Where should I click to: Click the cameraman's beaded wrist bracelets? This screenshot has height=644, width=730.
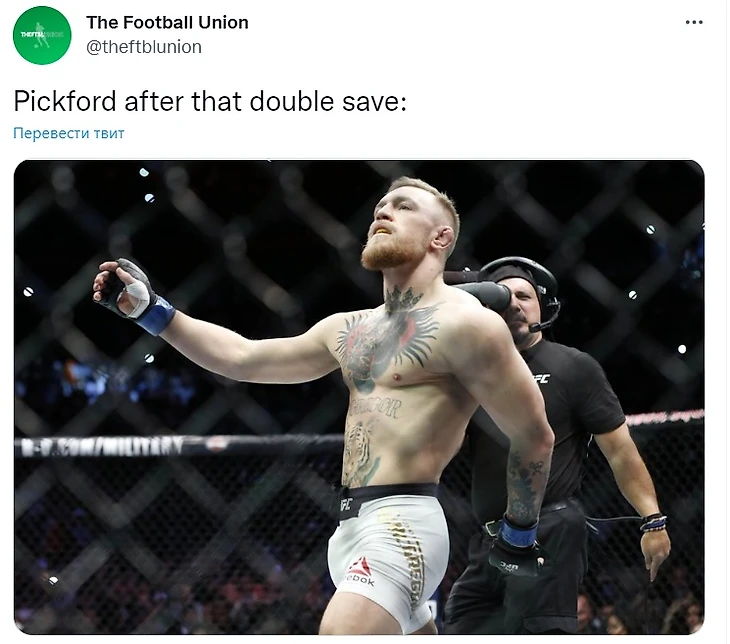pyautogui.click(x=653, y=523)
